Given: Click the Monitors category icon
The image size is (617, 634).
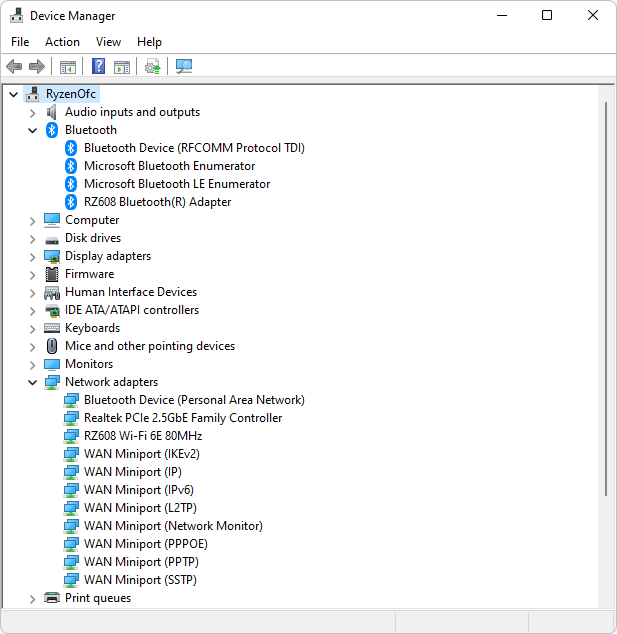Looking at the screenshot, I should click(x=52, y=364).
